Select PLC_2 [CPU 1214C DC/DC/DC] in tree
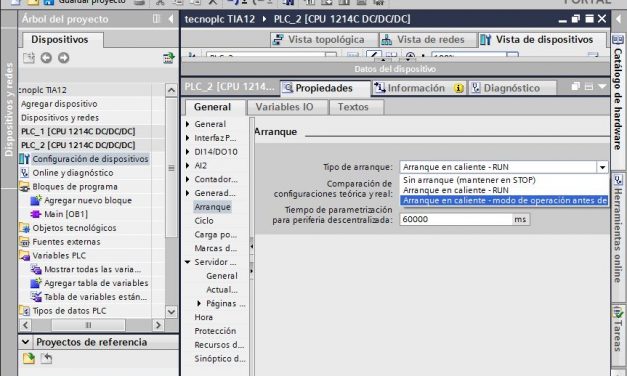 click(x=78, y=145)
